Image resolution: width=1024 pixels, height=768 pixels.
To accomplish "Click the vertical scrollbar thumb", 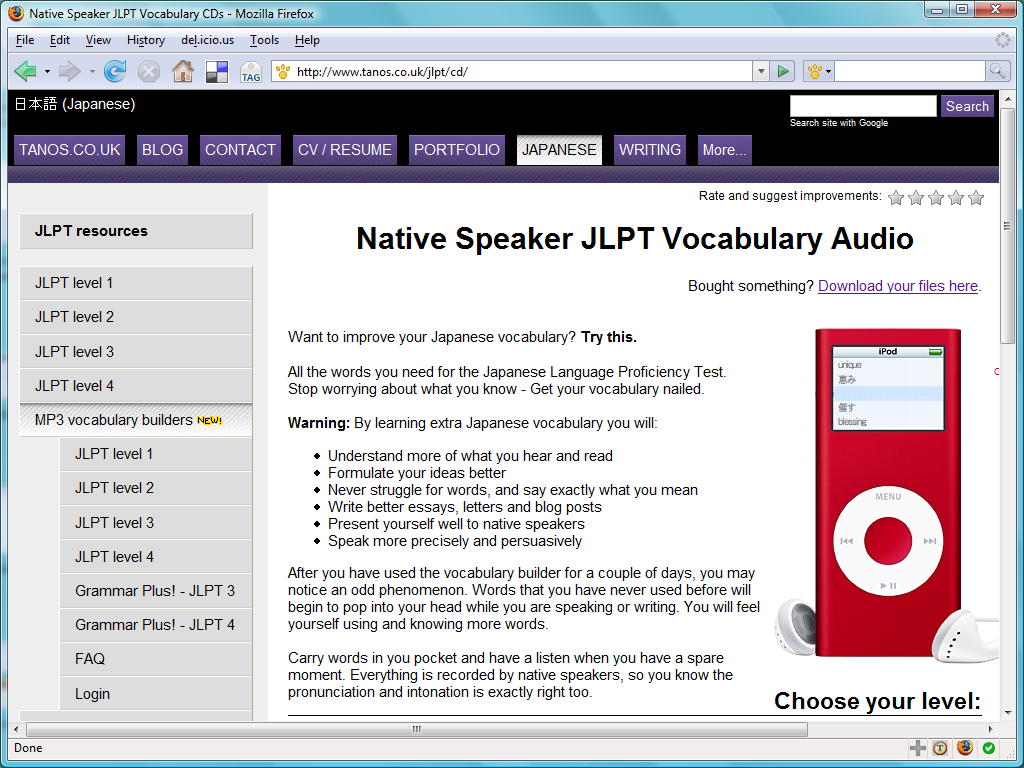I will coord(1006,225).
